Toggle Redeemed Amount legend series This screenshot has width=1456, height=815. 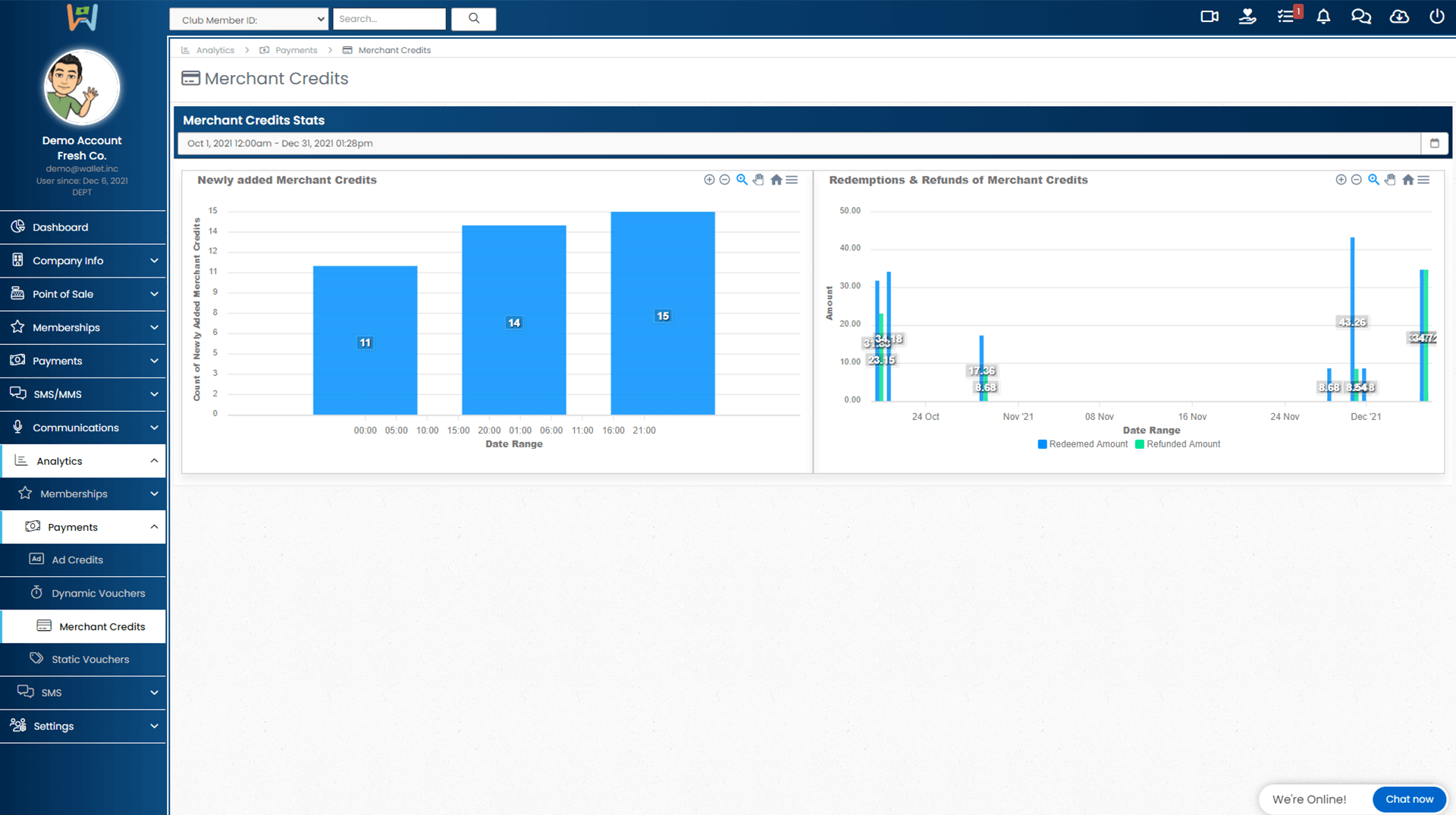(1083, 444)
